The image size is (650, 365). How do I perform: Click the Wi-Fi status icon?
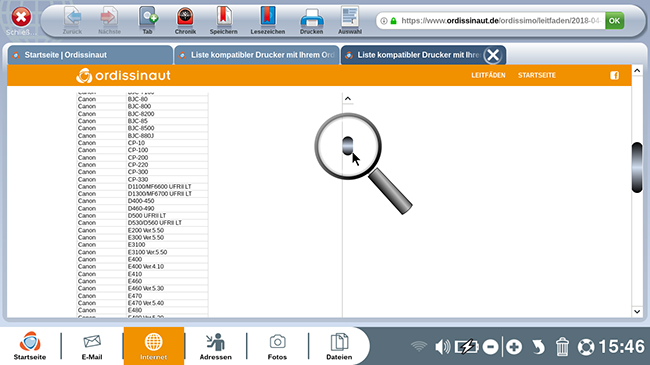[419, 346]
